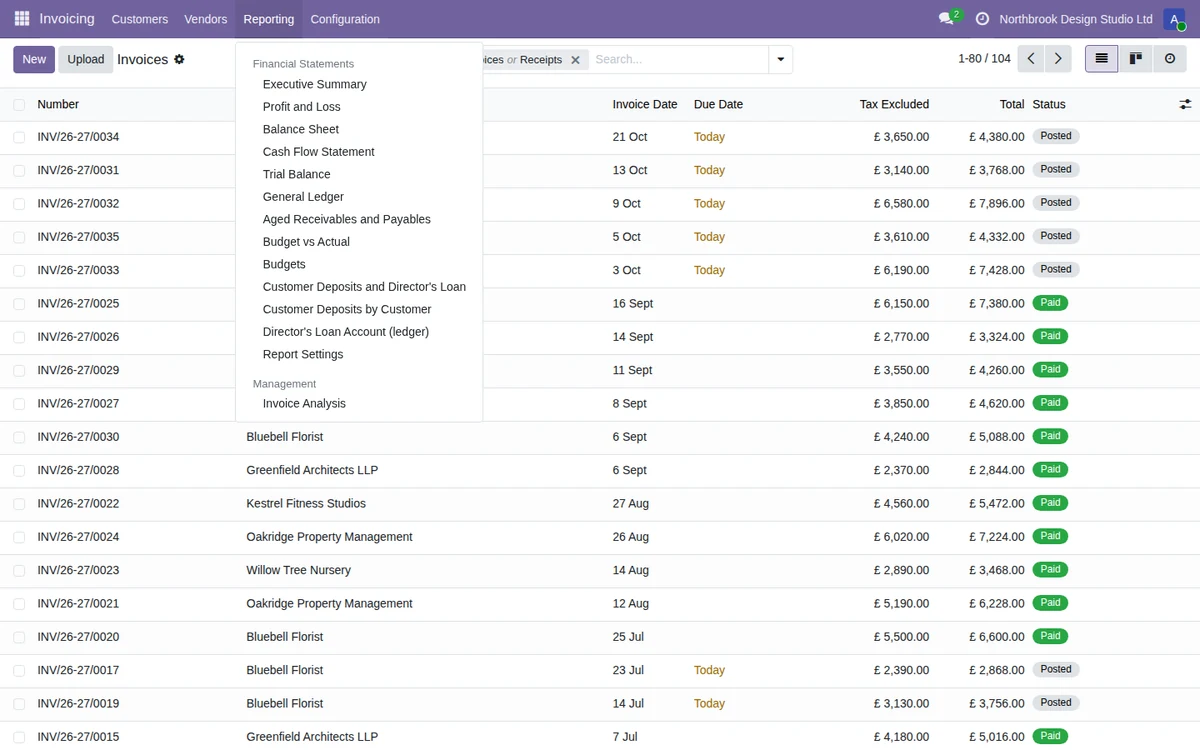The width and height of the screenshot is (1200, 750).
Task: Click the New invoice button
Action: click(x=34, y=59)
